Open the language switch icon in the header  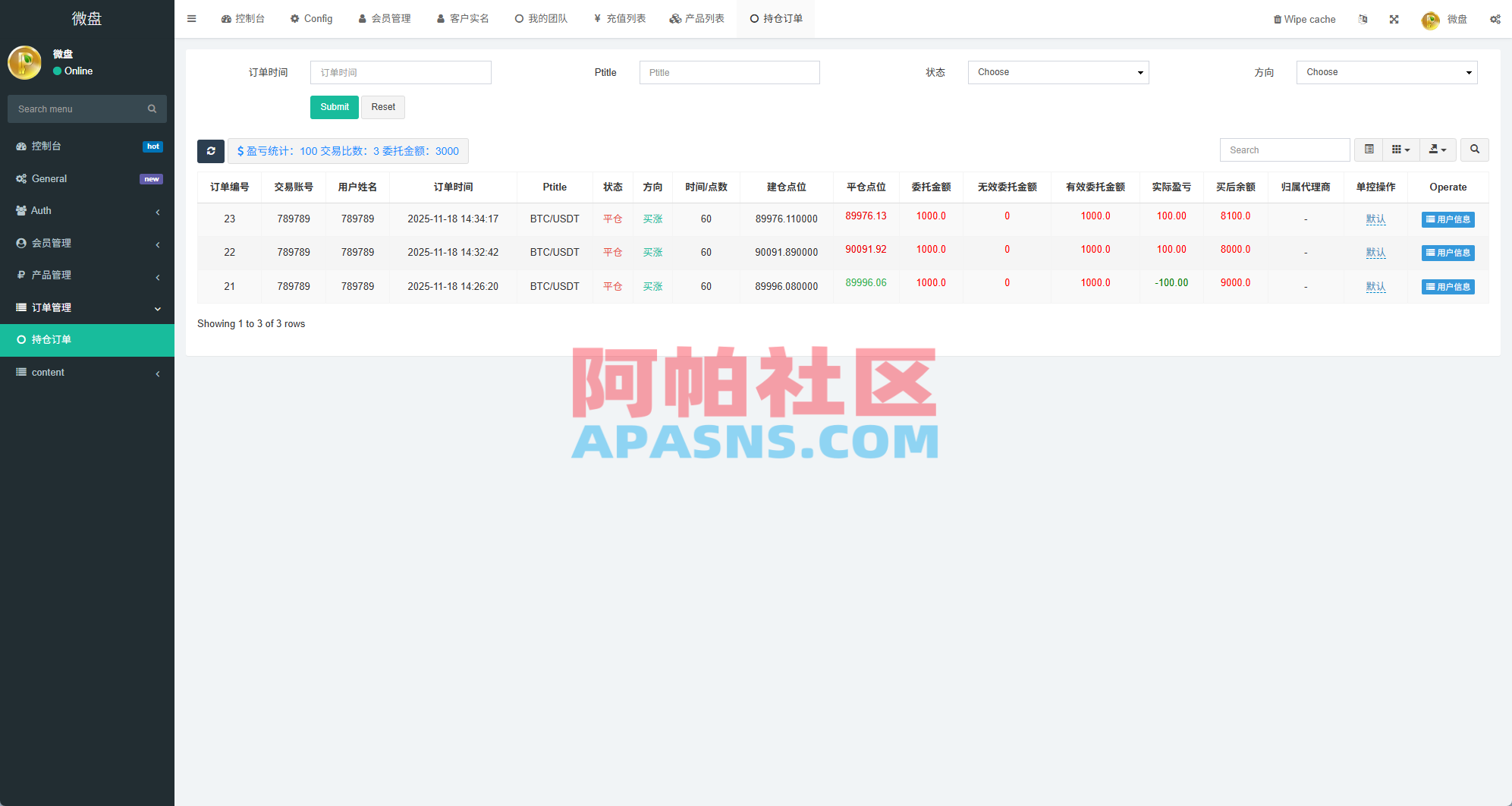click(x=1363, y=19)
